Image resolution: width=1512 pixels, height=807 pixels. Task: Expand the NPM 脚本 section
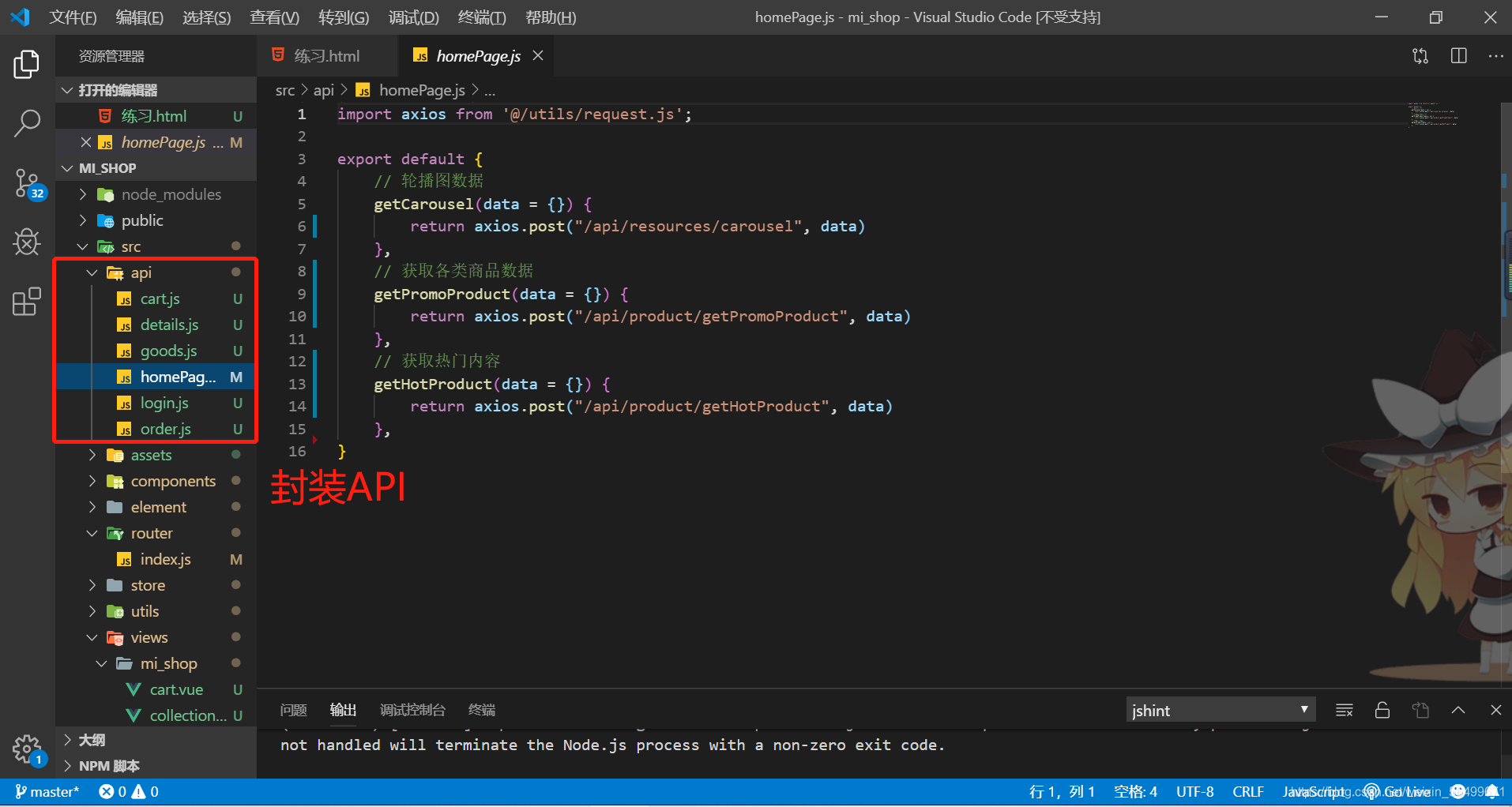click(x=156, y=766)
